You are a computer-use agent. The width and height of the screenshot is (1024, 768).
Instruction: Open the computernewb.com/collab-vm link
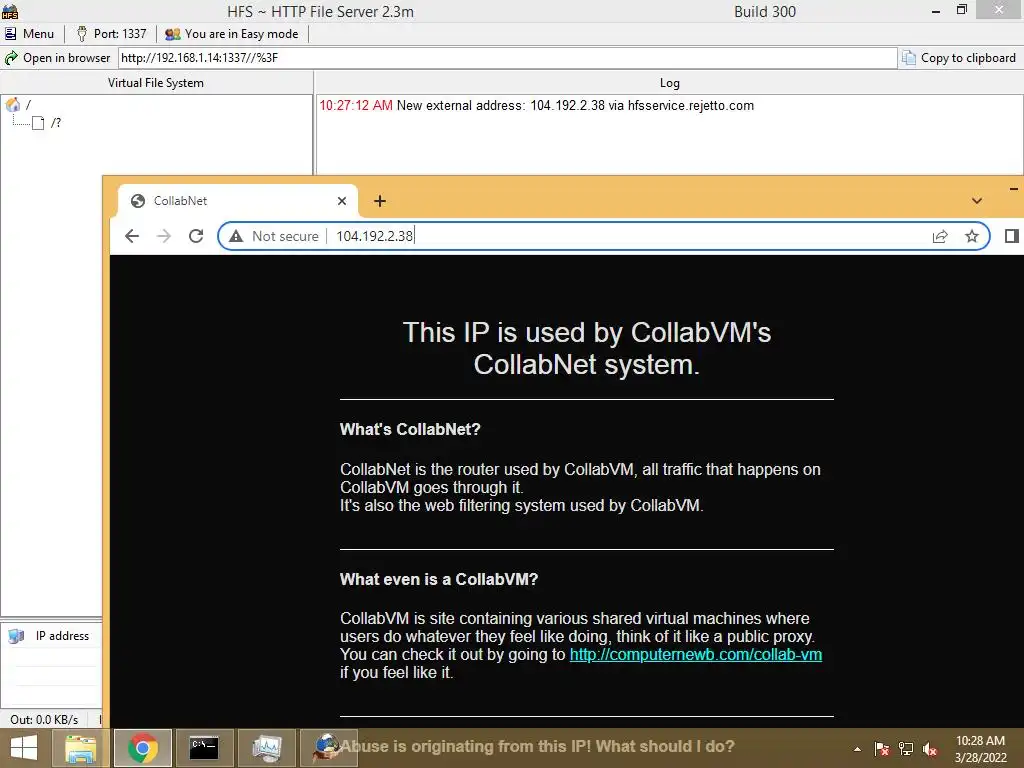point(696,654)
